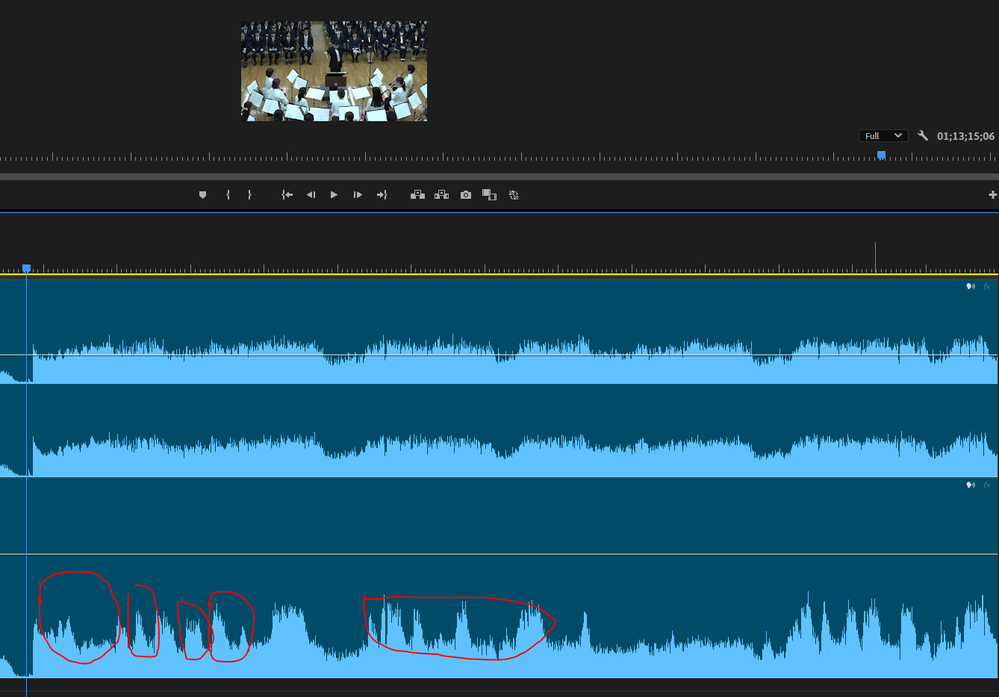Click the monitor zoom scroll bar
Image resolution: width=999 pixels, height=697 pixels.
tap(500, 176)
